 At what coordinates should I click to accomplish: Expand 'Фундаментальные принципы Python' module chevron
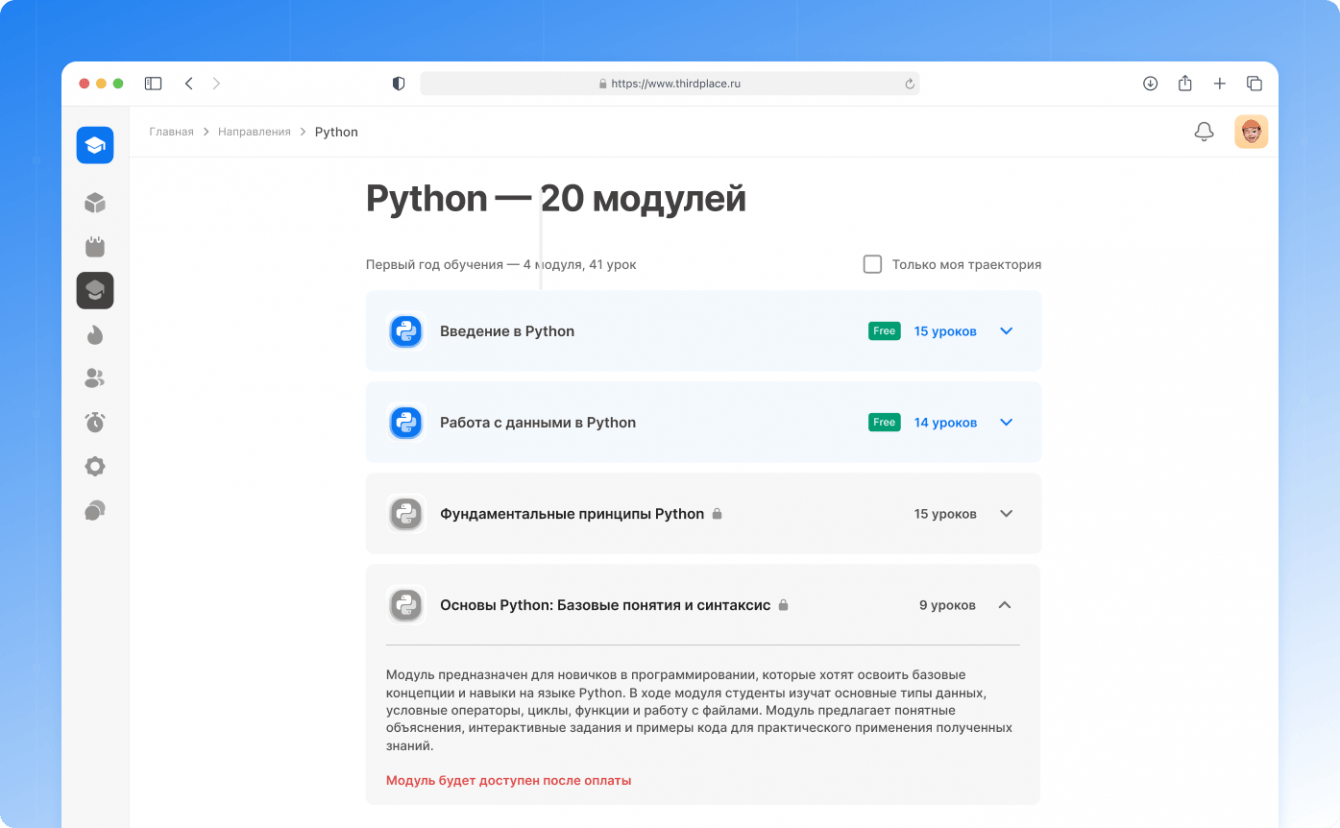pyautogui.click(x=1006, y=514)
